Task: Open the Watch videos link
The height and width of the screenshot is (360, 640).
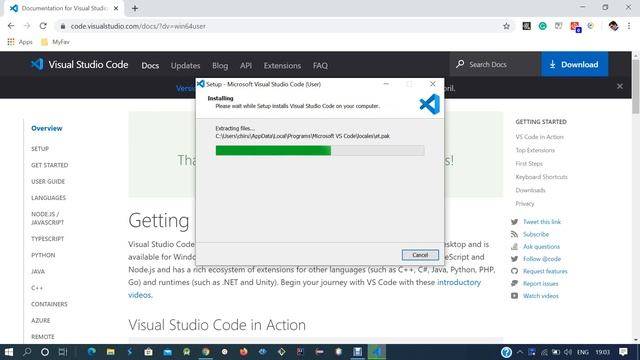Action: tap(540, 296)
